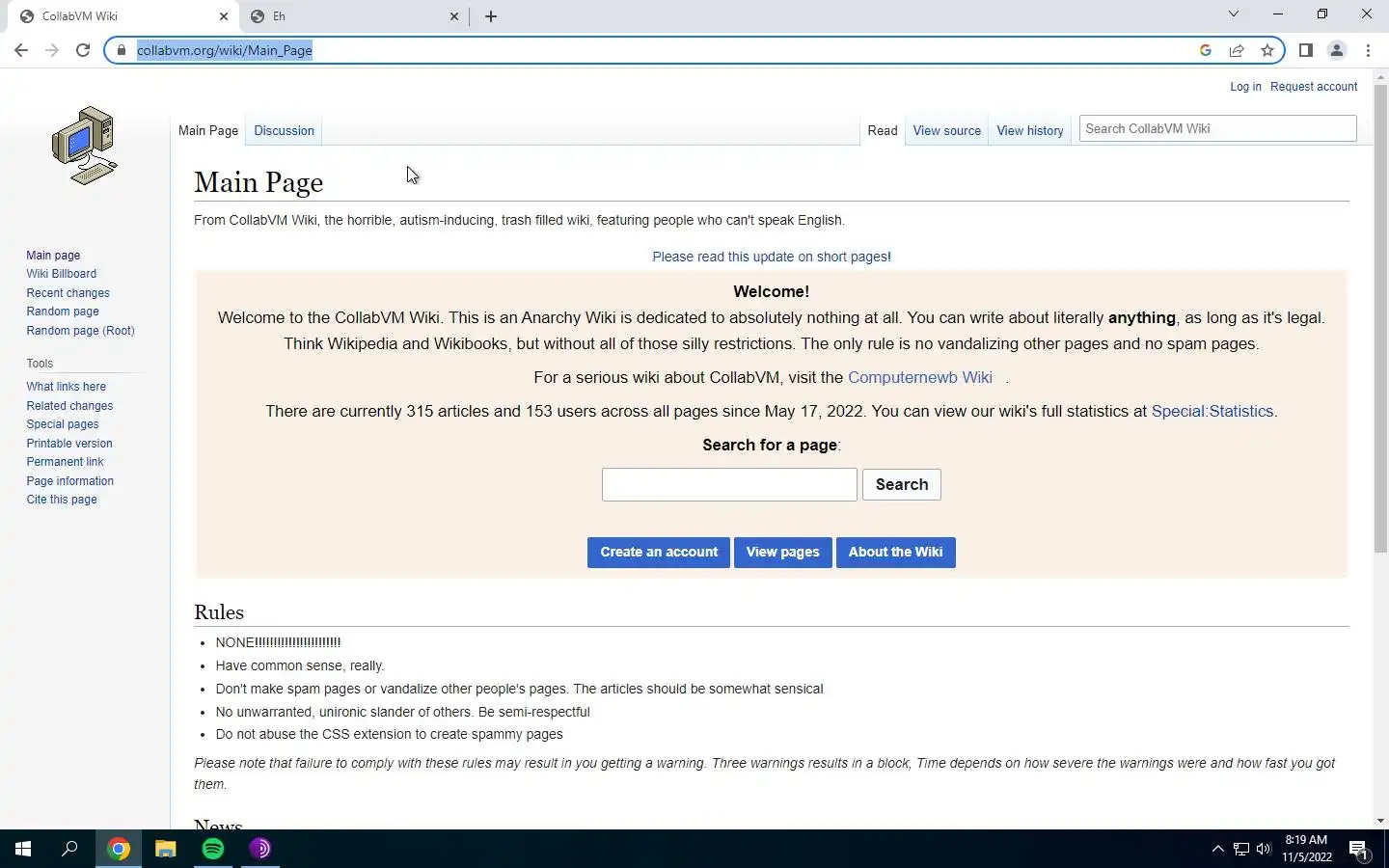This screenshot has height=868, width=1389.
Task: Click the padlock site info icon
Action: point(121,50)
